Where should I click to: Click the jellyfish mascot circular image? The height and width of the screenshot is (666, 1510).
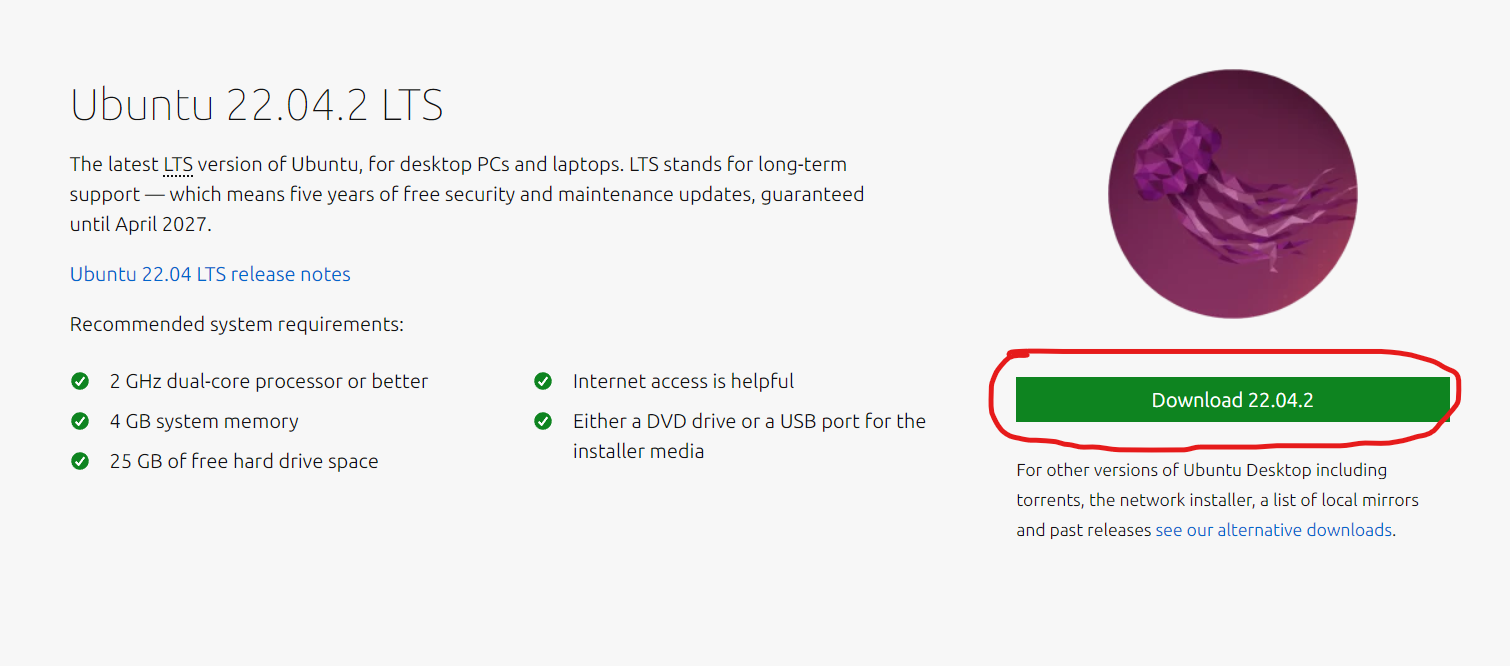point(1232,194)
